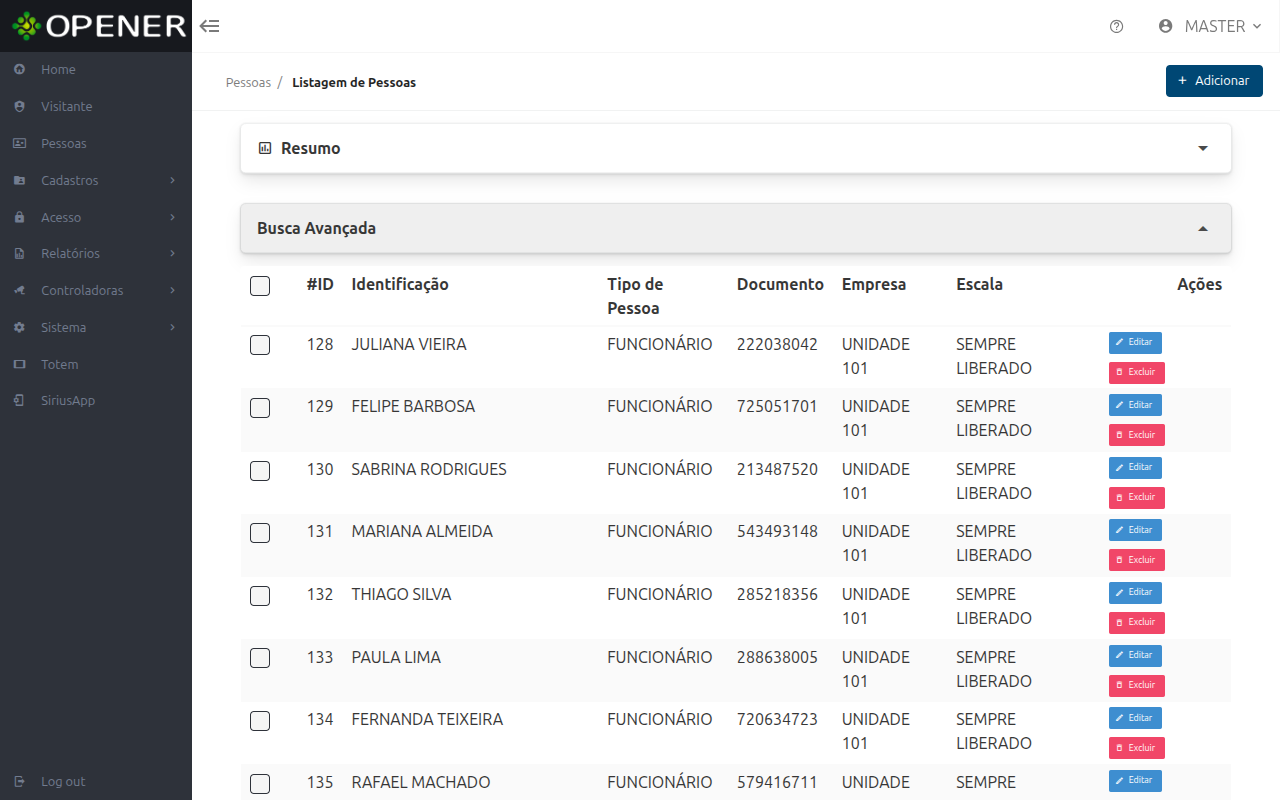Click the Adicionar button

[x=1214, y=81]
